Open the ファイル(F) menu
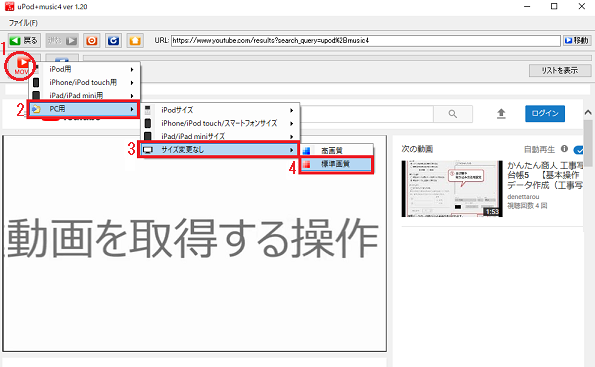This screenshot has width=595, height=367. click(23, 23)
